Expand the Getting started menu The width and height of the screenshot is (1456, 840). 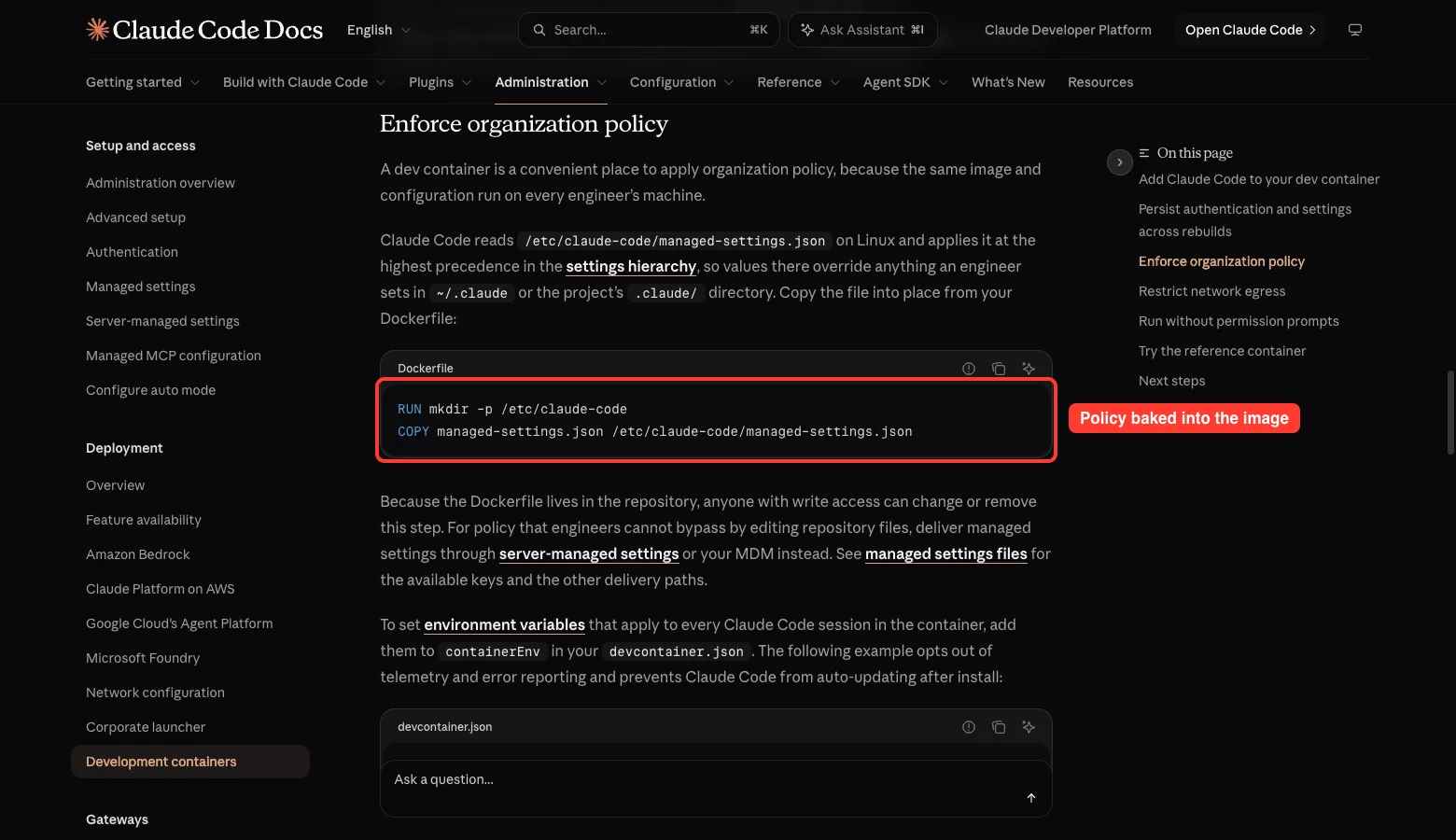pyautogui.click(x=143, y=82)
